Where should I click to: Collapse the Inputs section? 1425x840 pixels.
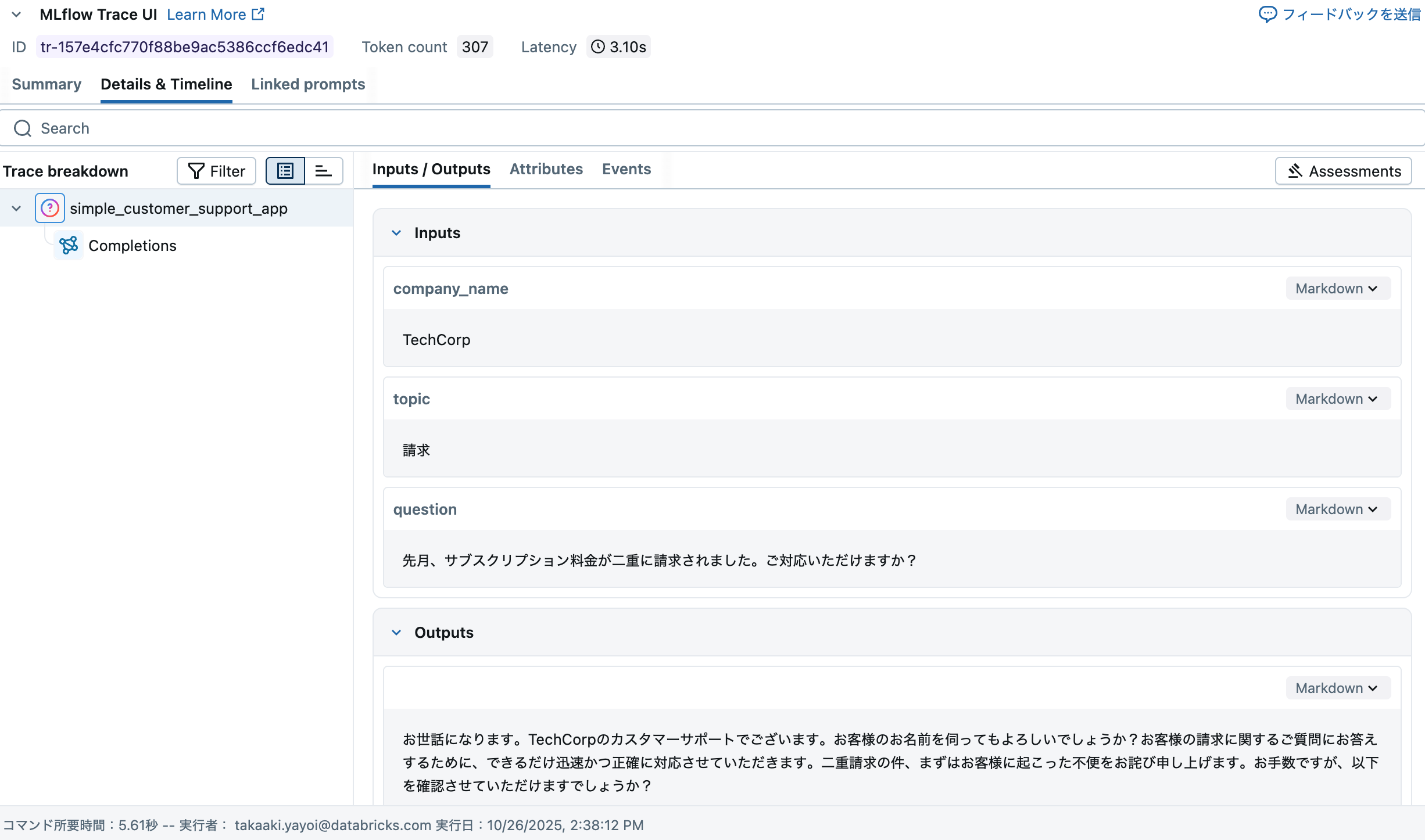tap(397, 232)
